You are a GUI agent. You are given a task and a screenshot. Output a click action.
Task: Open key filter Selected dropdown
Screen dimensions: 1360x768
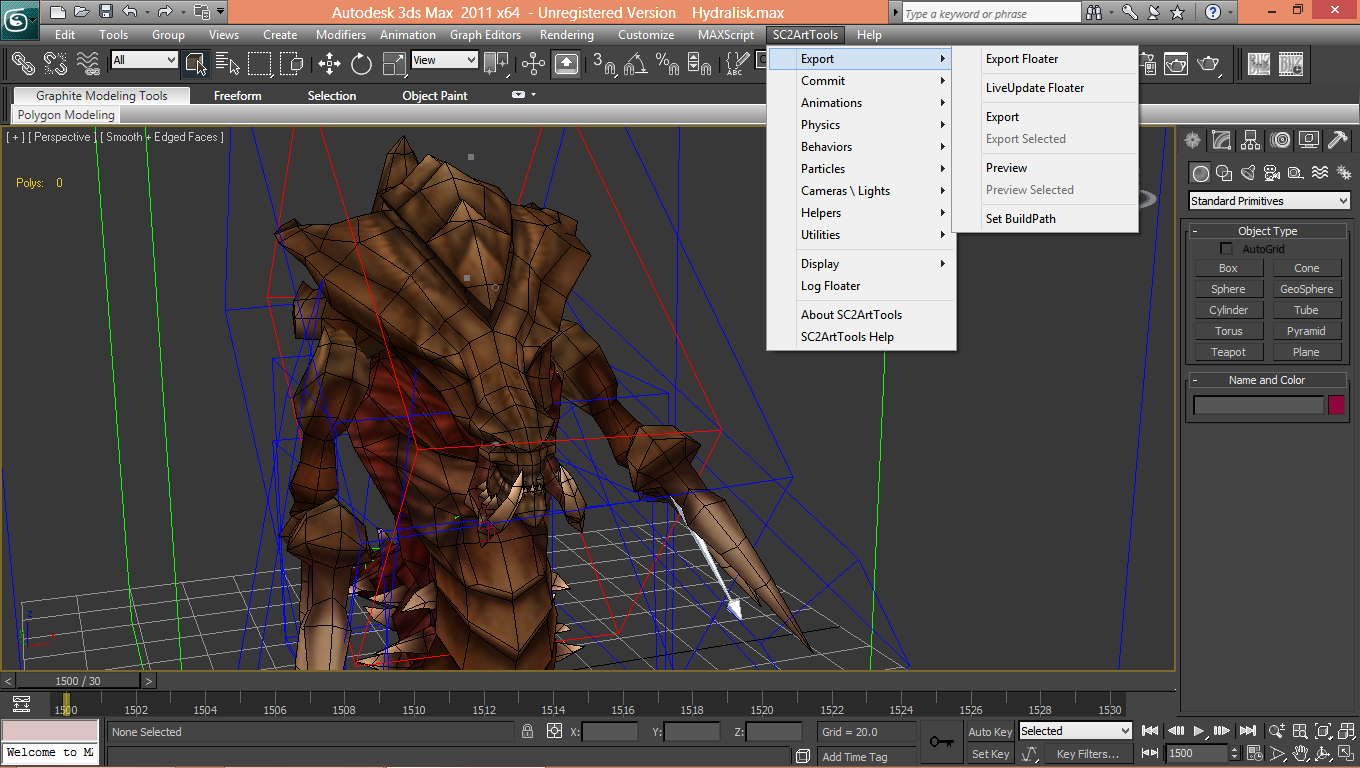click(1075, 731)
